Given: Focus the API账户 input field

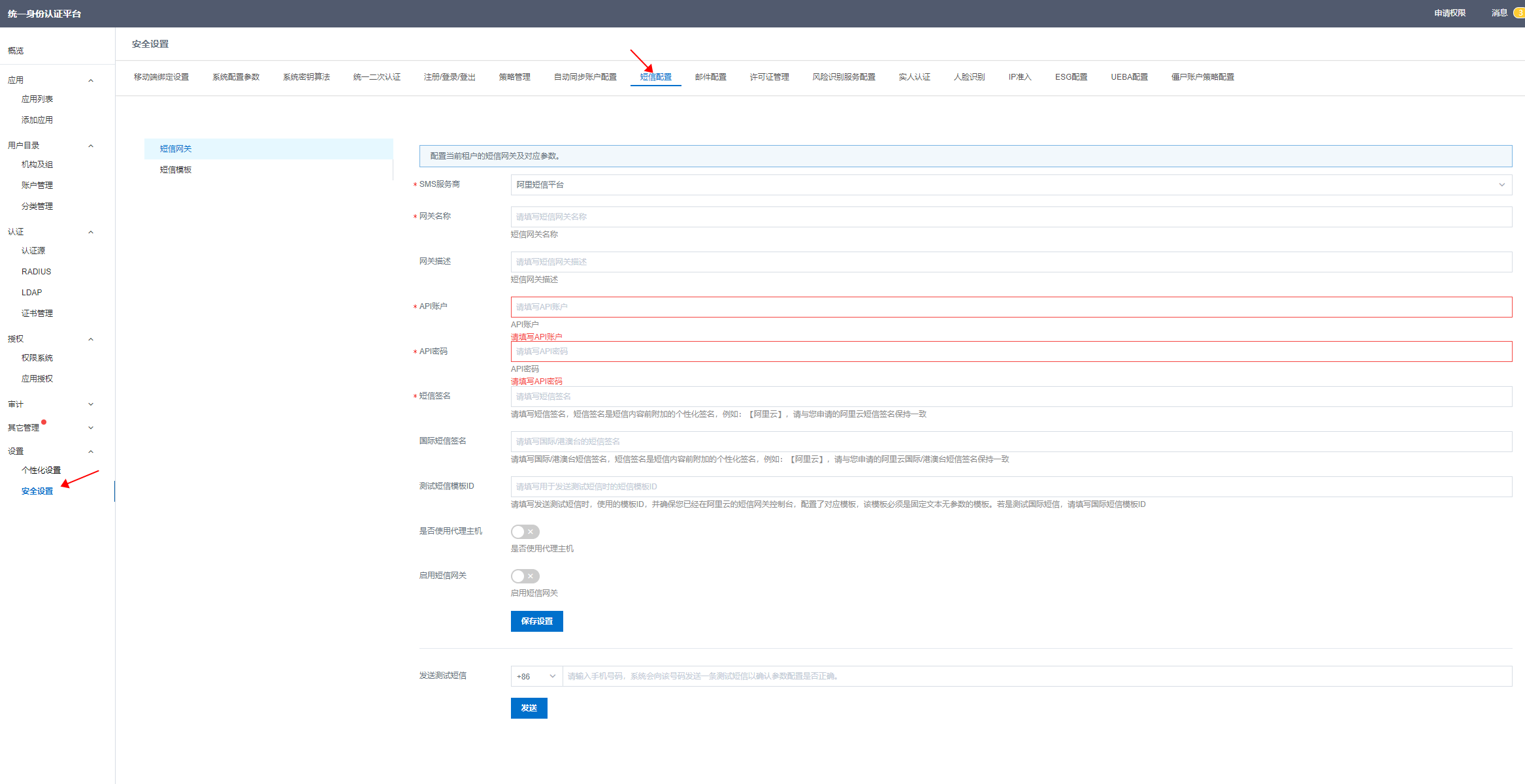Looking at the screenshot, I should coord(1011,307).
